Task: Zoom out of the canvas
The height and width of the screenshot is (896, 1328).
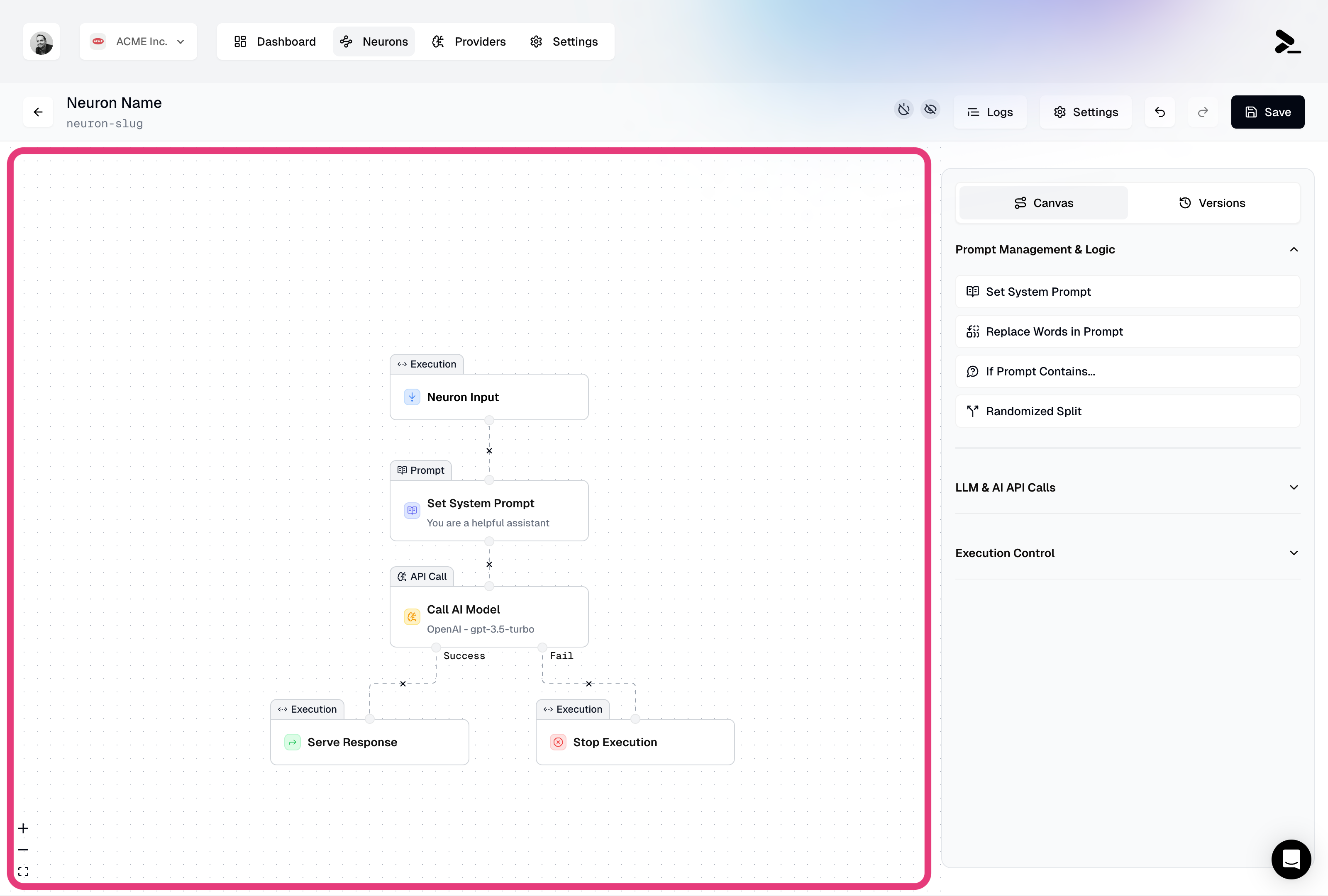Action: click(23, 850)
